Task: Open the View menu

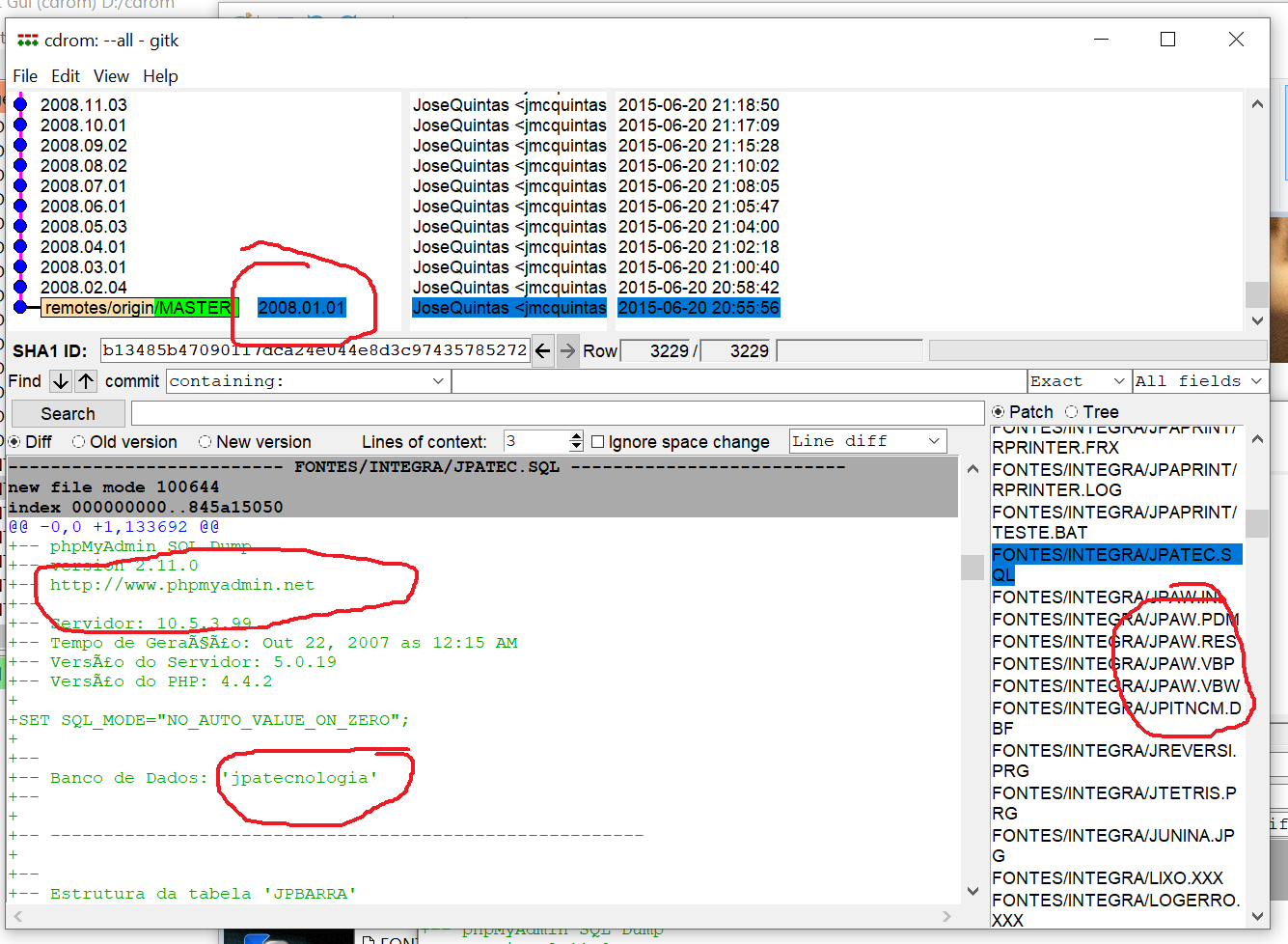Action: click(x=111, y=76)
